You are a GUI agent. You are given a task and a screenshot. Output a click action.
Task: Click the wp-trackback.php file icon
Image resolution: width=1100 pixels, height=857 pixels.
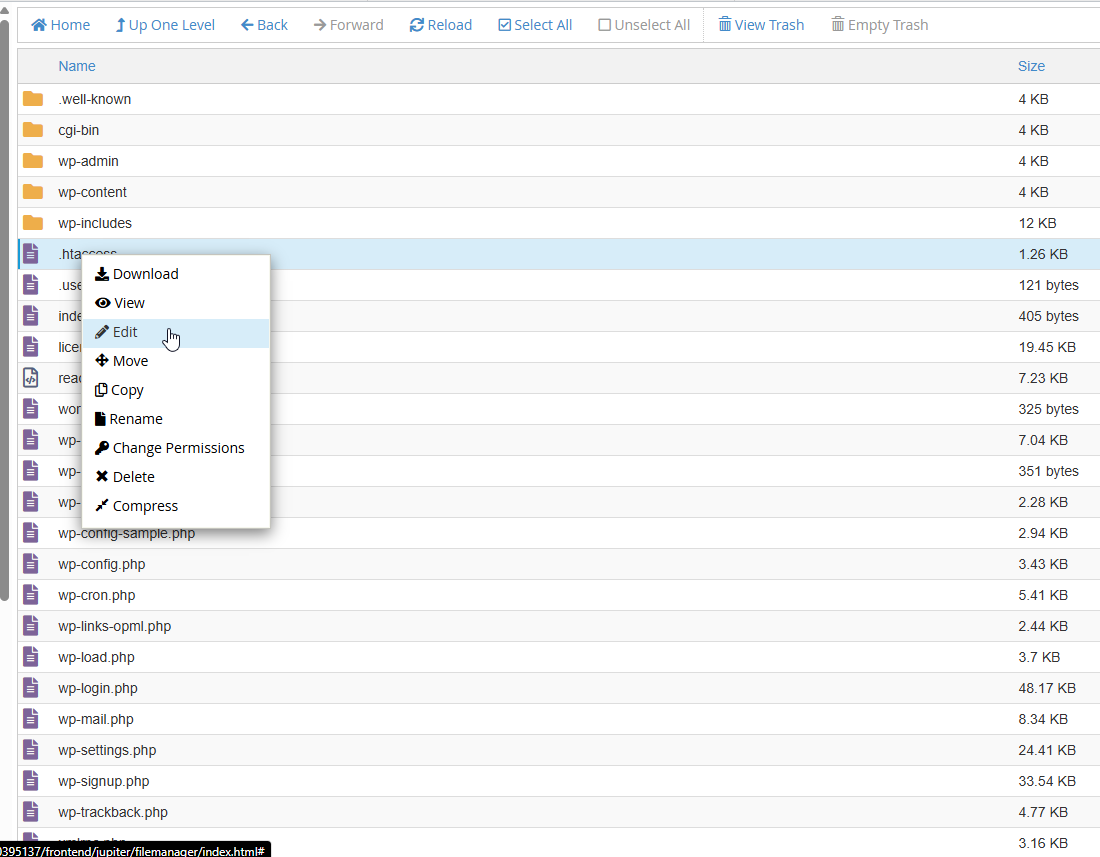pyautogui.click(x=31, y=812)
